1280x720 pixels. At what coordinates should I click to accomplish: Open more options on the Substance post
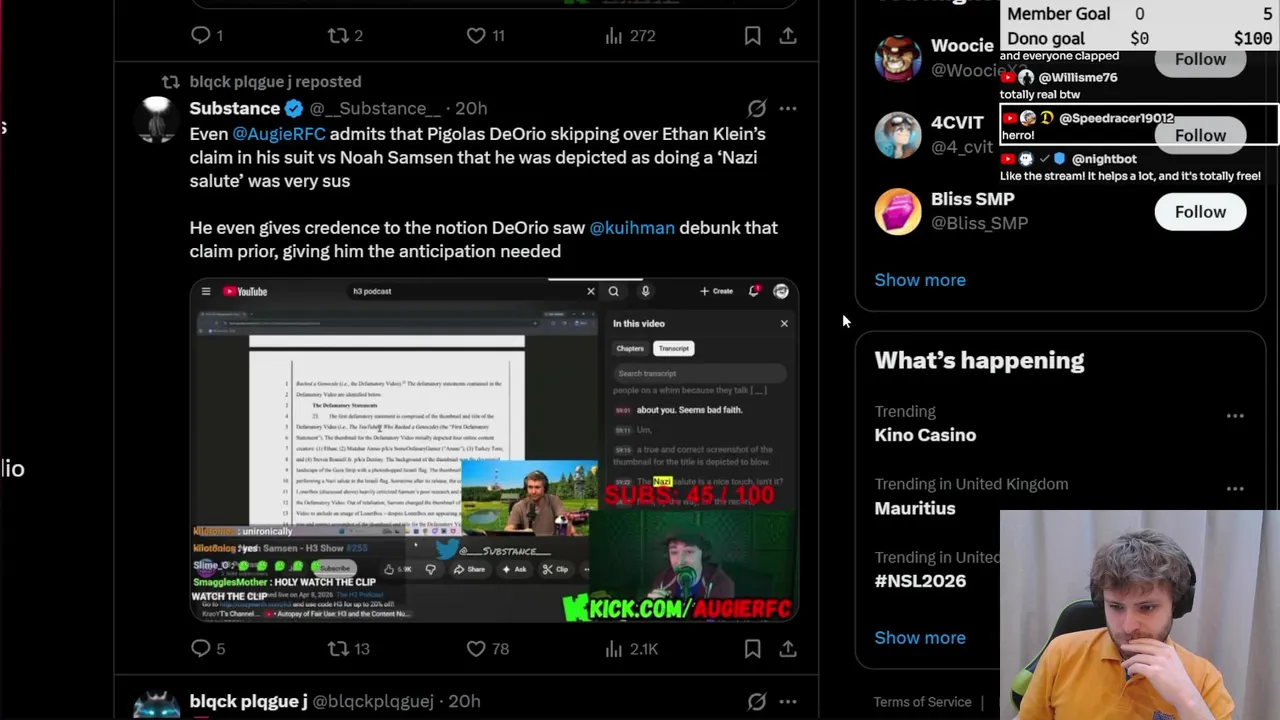pyautogui.click(x=788, y=108)
